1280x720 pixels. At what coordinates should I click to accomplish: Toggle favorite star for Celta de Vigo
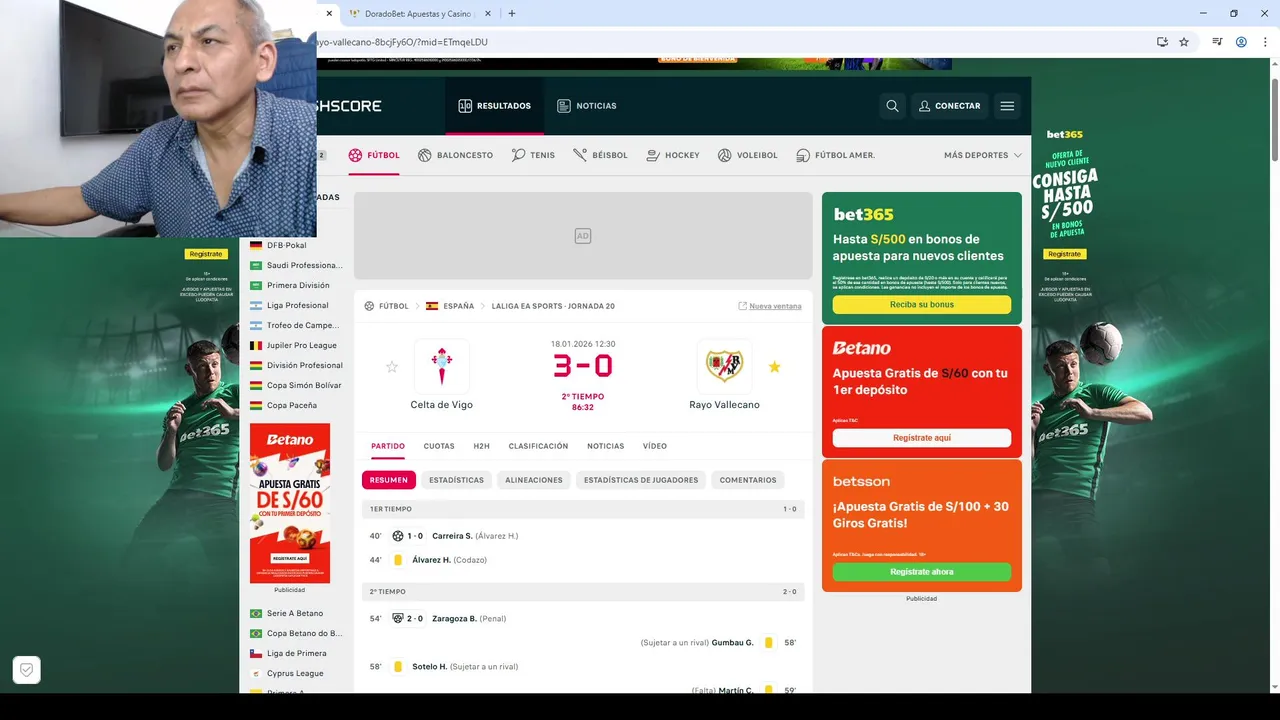[x=392, y=367]
